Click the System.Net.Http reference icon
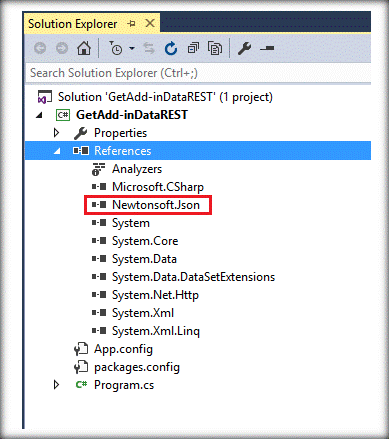Image resolution: width=389 pixels, height=439 pixels. click(x=99, y=295)
